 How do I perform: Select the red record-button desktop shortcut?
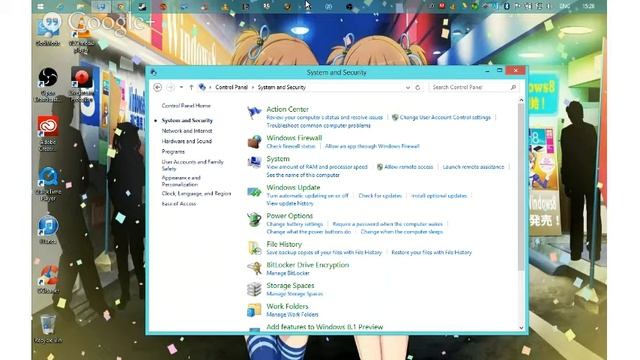click(x=81, y=84)
